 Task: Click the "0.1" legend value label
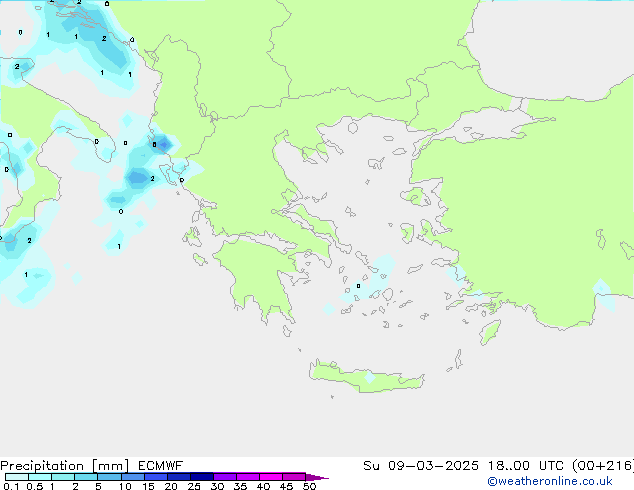pyautogui.click(x=11, y=486)
